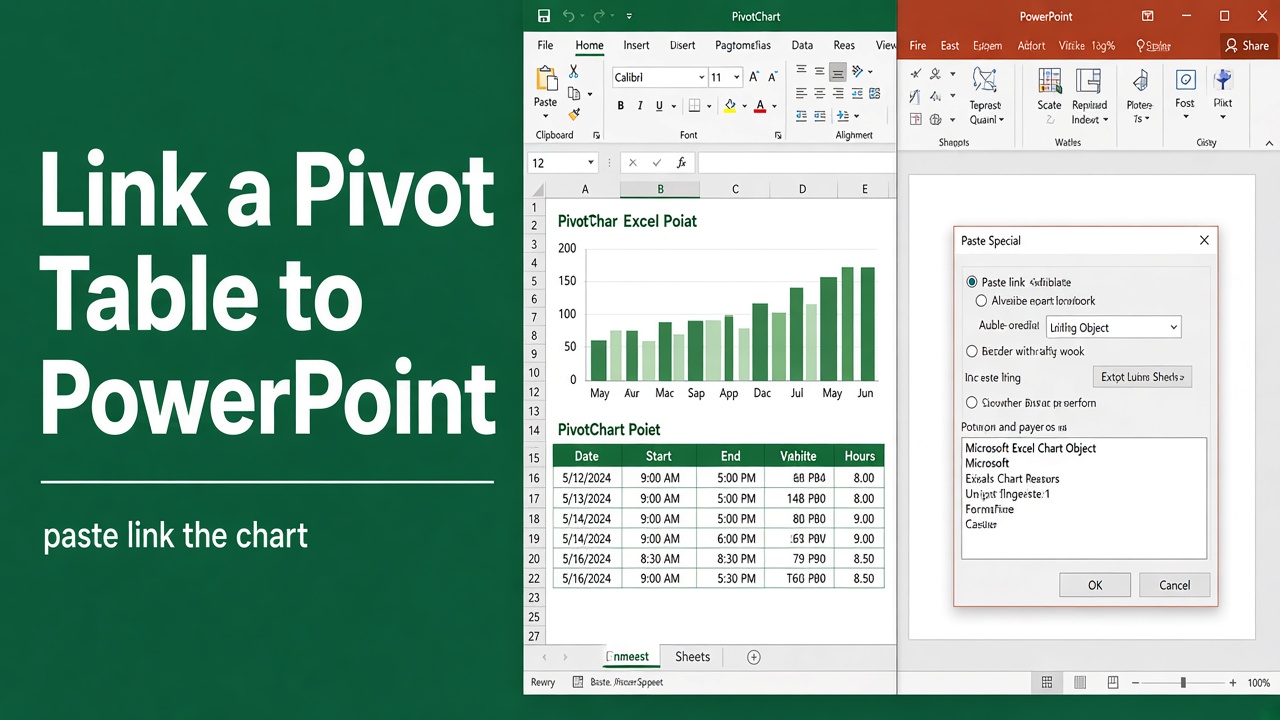
Task: Open the font size 11 dropdown
Action: (737, 77)
